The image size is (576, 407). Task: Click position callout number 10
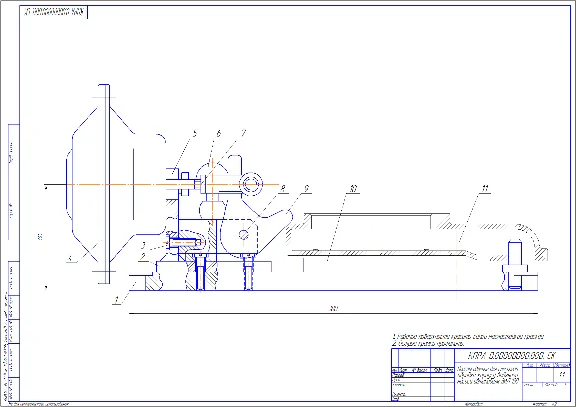(x=353, y=189)
